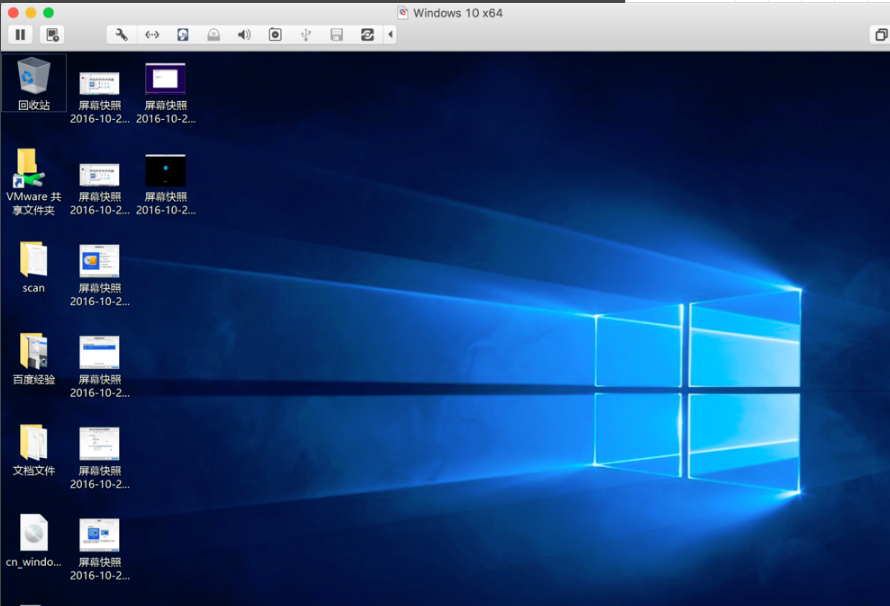Open the 文档文件 folder

click(x=34, y=445)
